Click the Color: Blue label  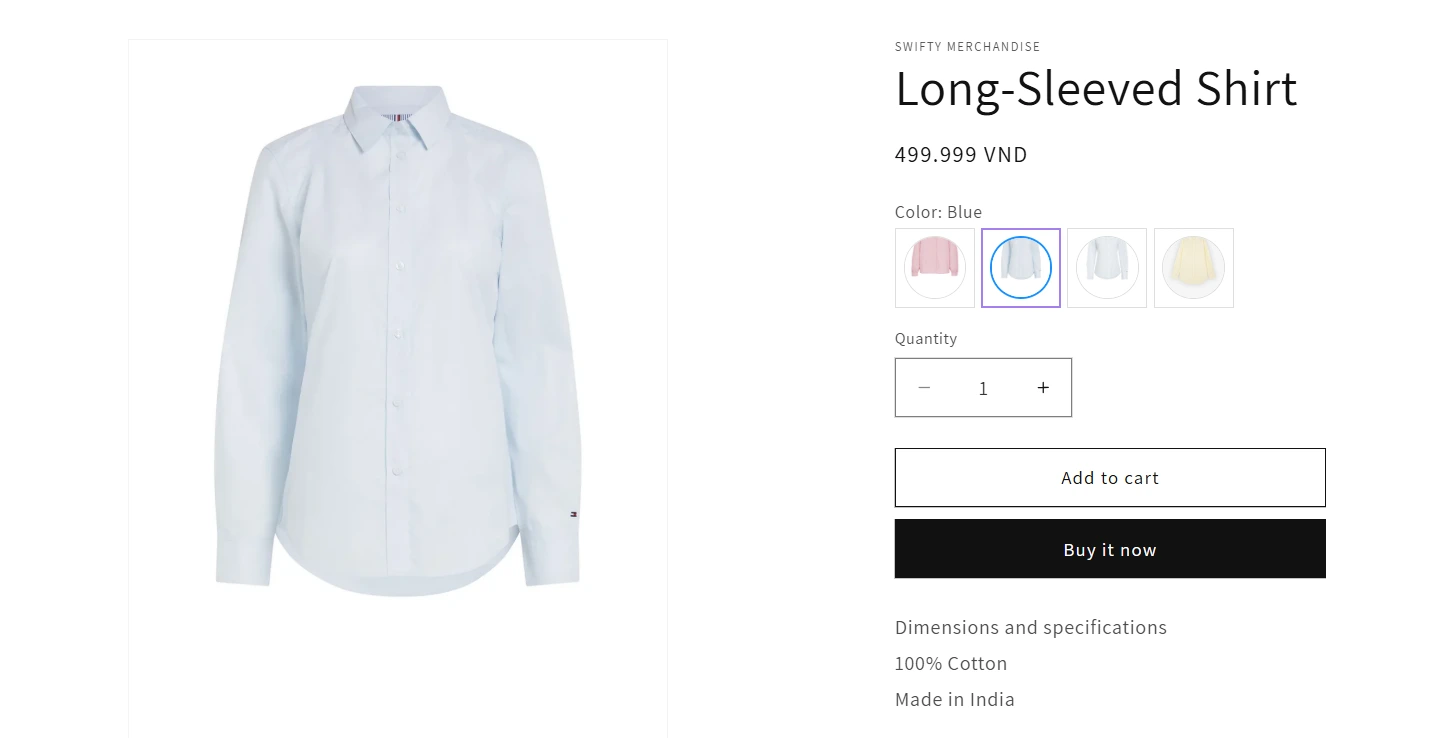click(x=938, y=212)
